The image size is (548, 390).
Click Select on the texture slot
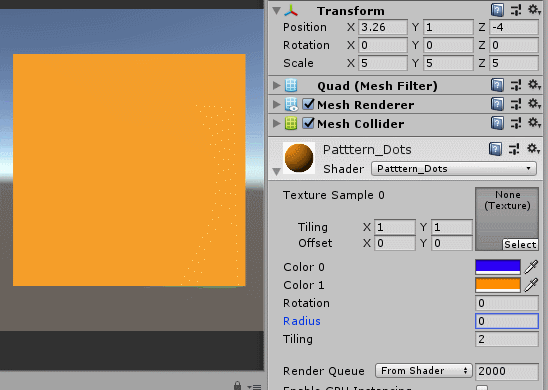(520, 244)
